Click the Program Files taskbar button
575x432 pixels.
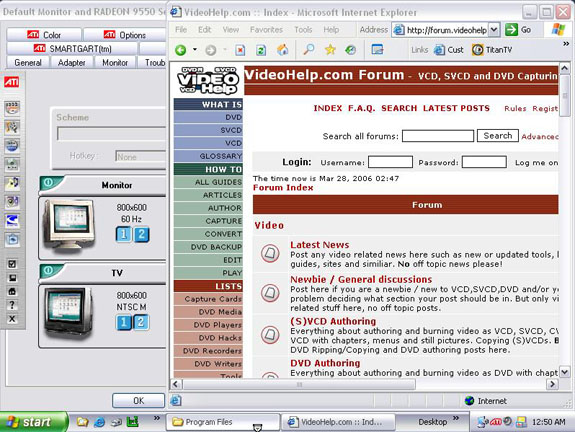tap(223, 422)
